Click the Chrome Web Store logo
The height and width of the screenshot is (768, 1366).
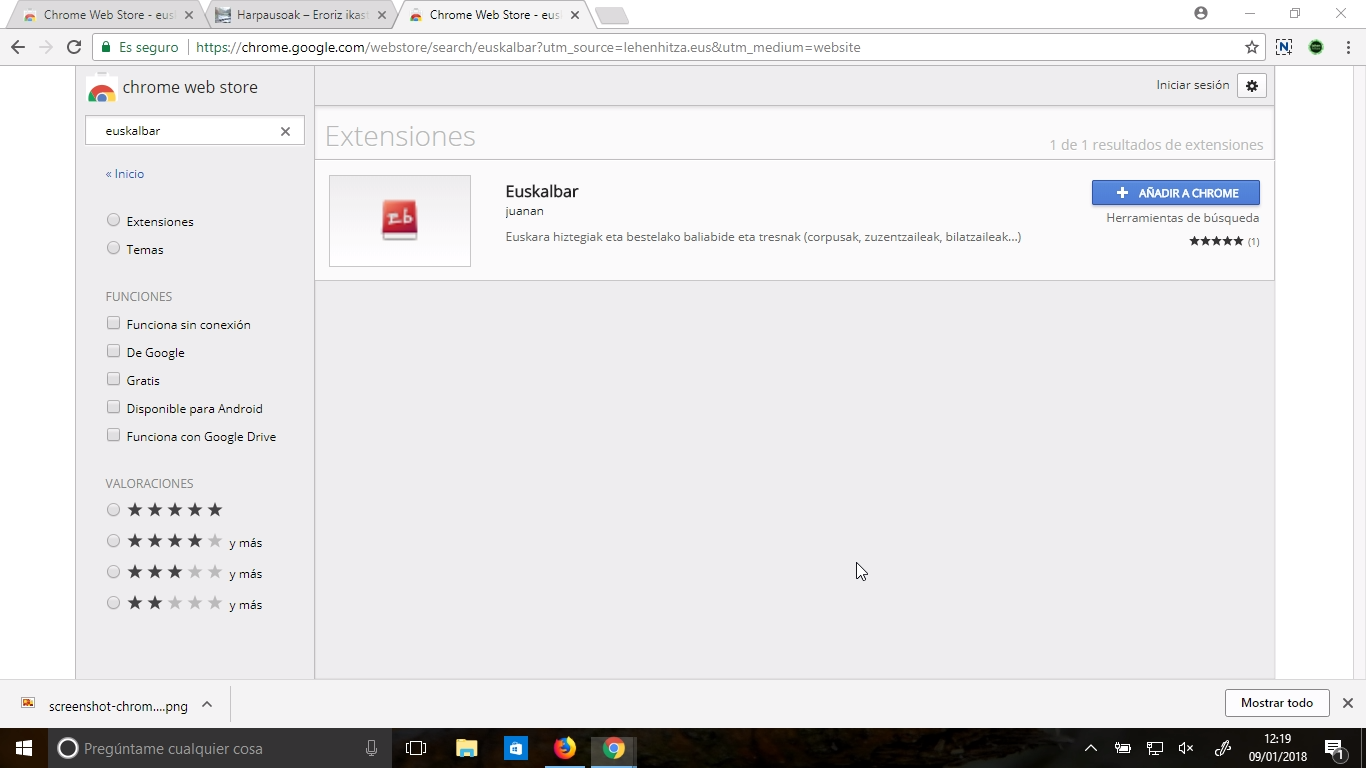101,89
